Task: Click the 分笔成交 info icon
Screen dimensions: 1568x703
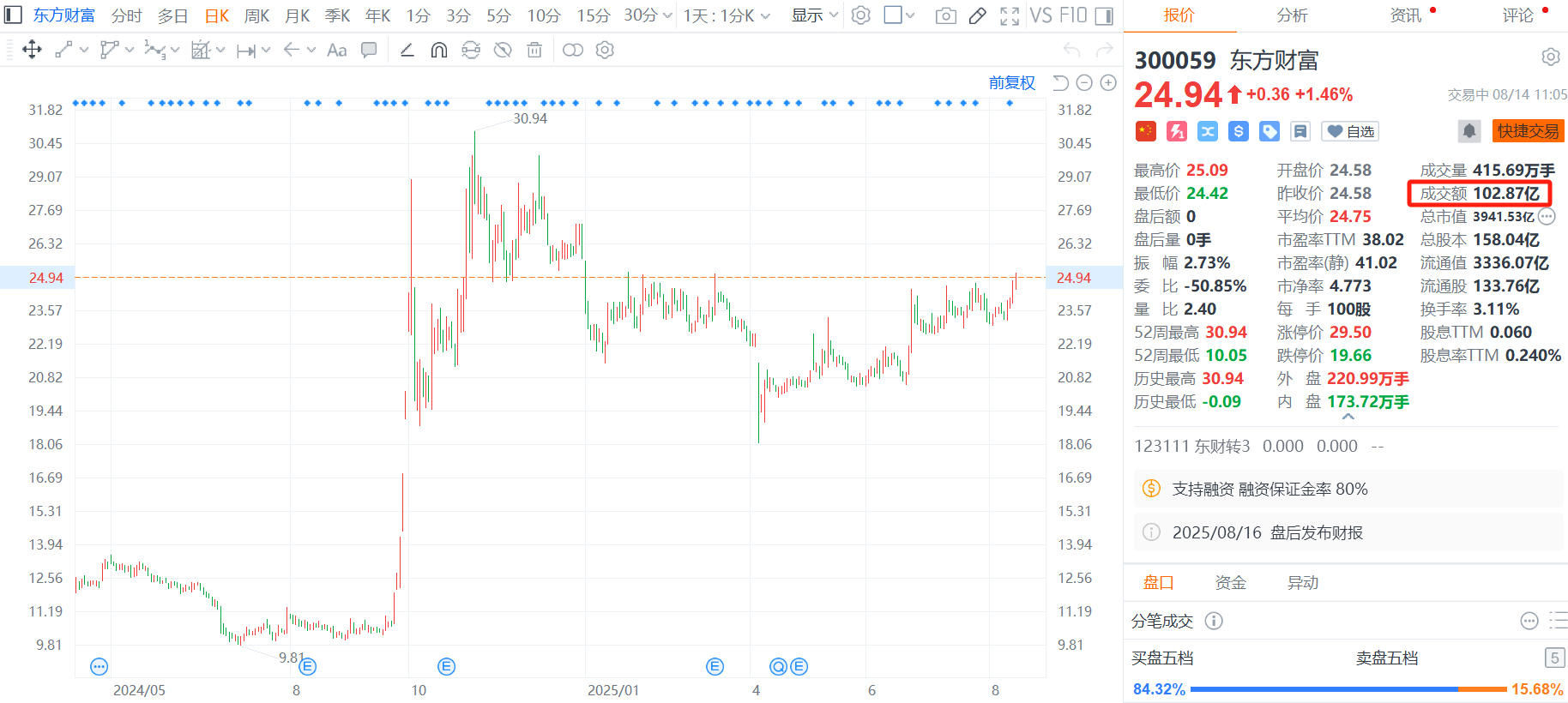Action: pos(1214,621)
